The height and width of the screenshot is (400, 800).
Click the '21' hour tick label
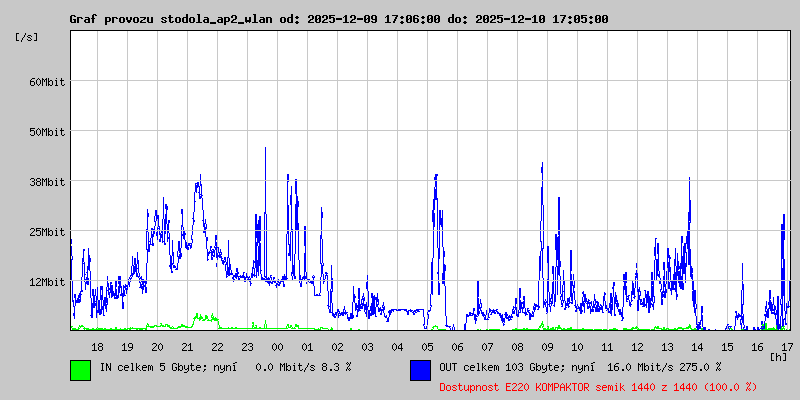[187, 347]
